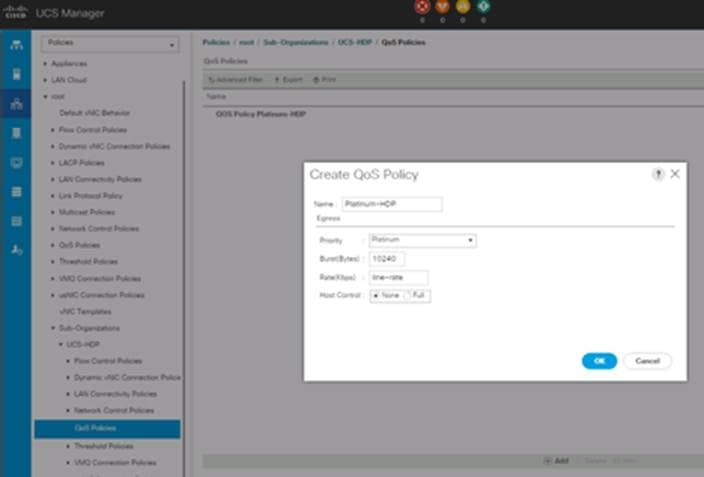Close the Create QoS Policy dialog

(x=675, y=174)
